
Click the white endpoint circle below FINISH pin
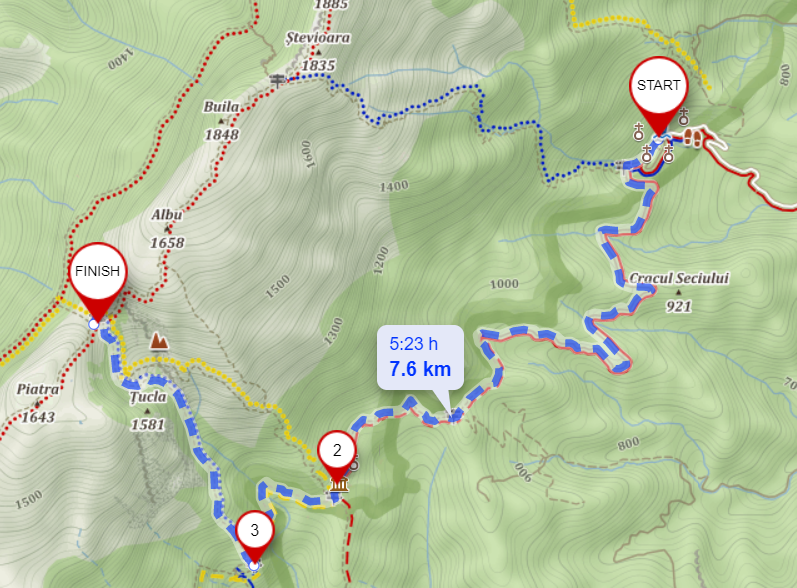pyautogui.click(x=94, y=324)
